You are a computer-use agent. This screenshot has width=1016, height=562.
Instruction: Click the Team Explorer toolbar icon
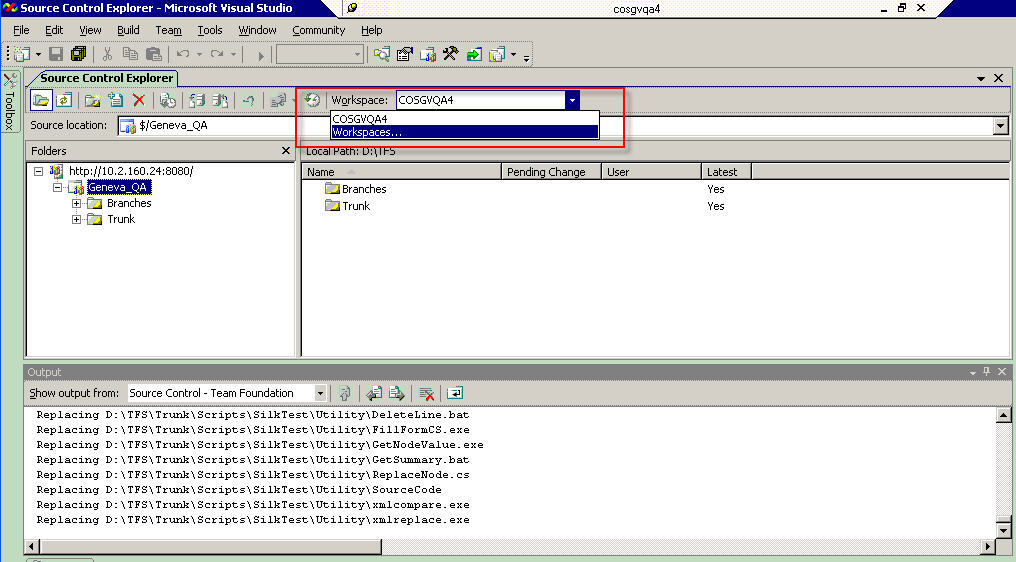428,54
